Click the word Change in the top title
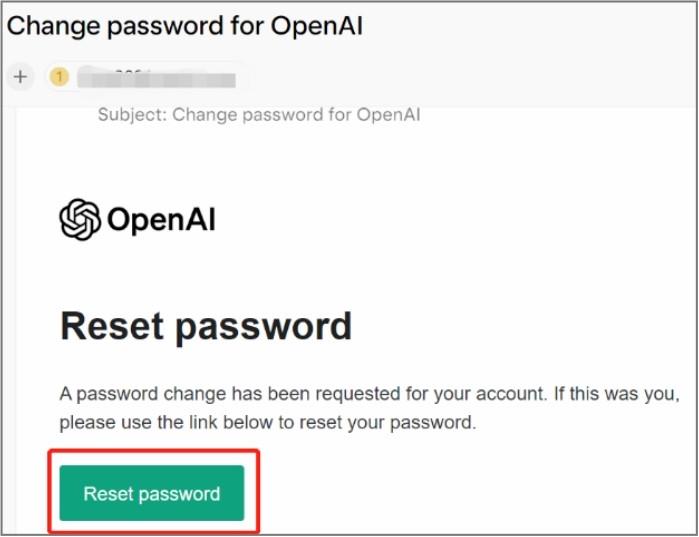This screenshot has width=699, height=537. click(53, 26)
